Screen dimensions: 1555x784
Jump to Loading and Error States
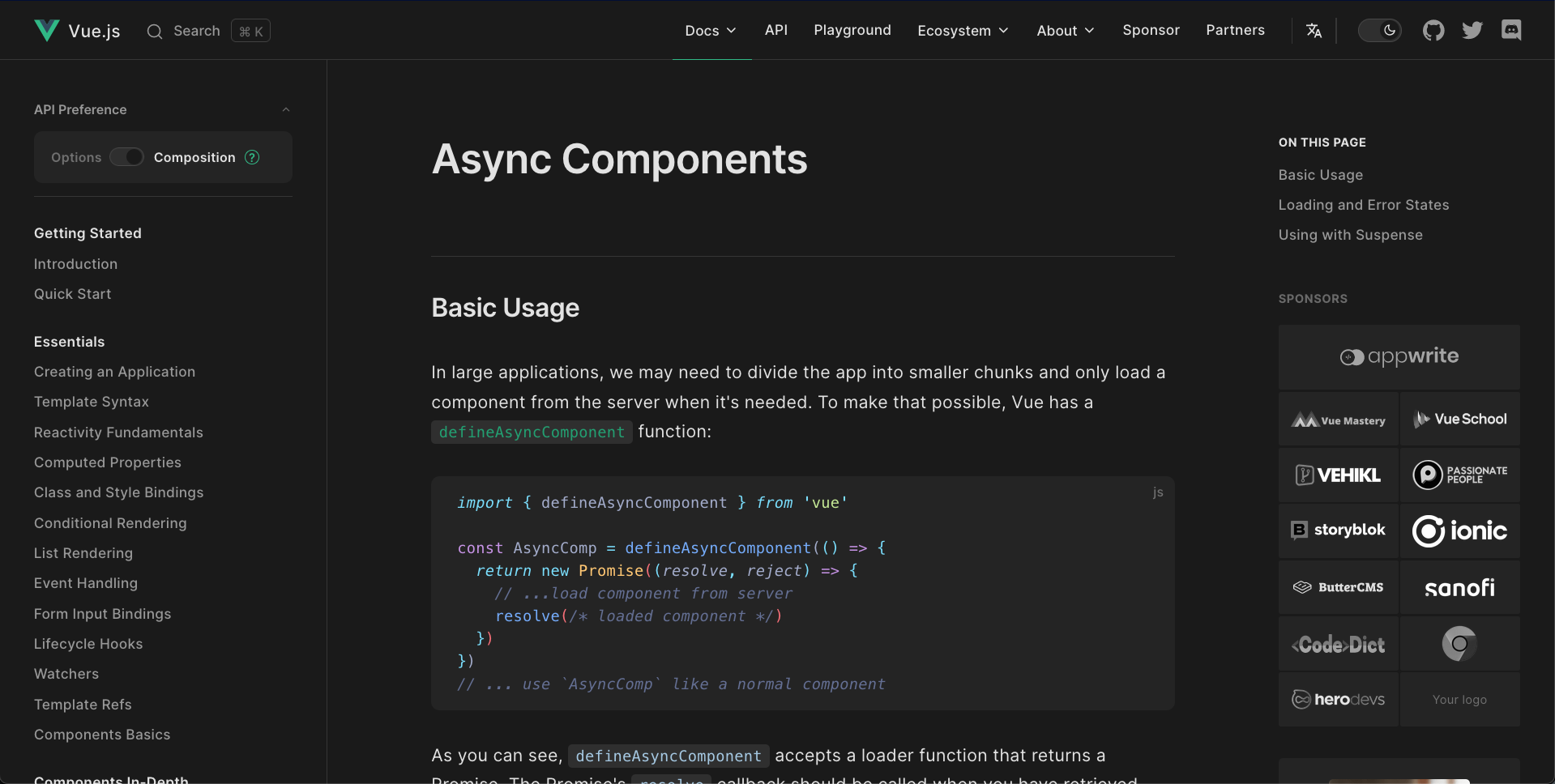tap(1364, 205)
